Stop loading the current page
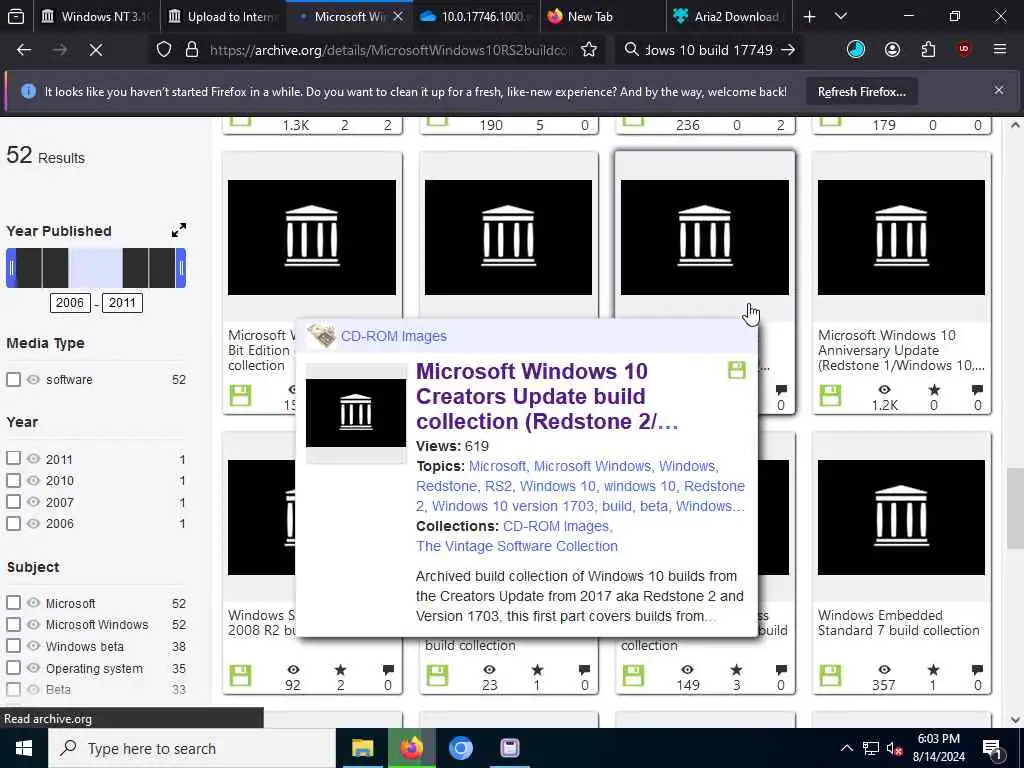Viewport: 1024px width, 768px height. coord(96,50)
